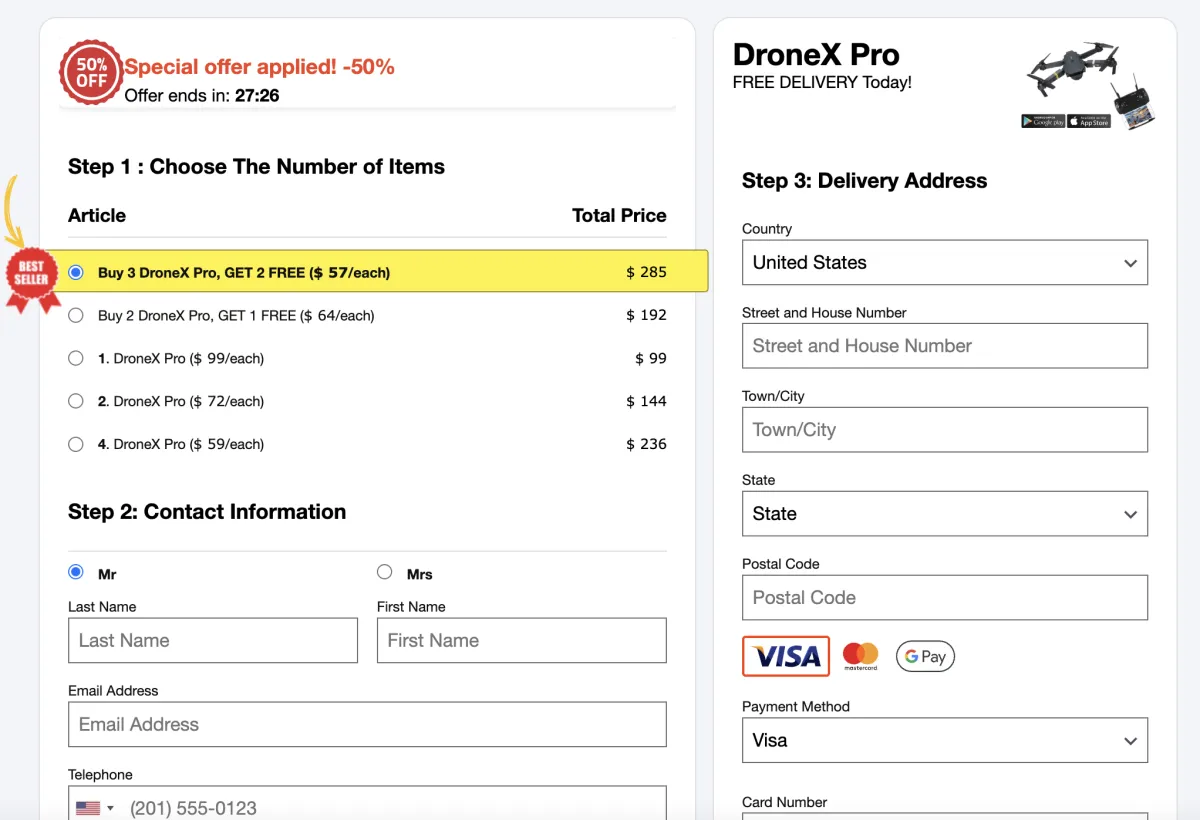The image size is (1200, 820).
Task: Click the $ 192 total price
Action: 646,315
